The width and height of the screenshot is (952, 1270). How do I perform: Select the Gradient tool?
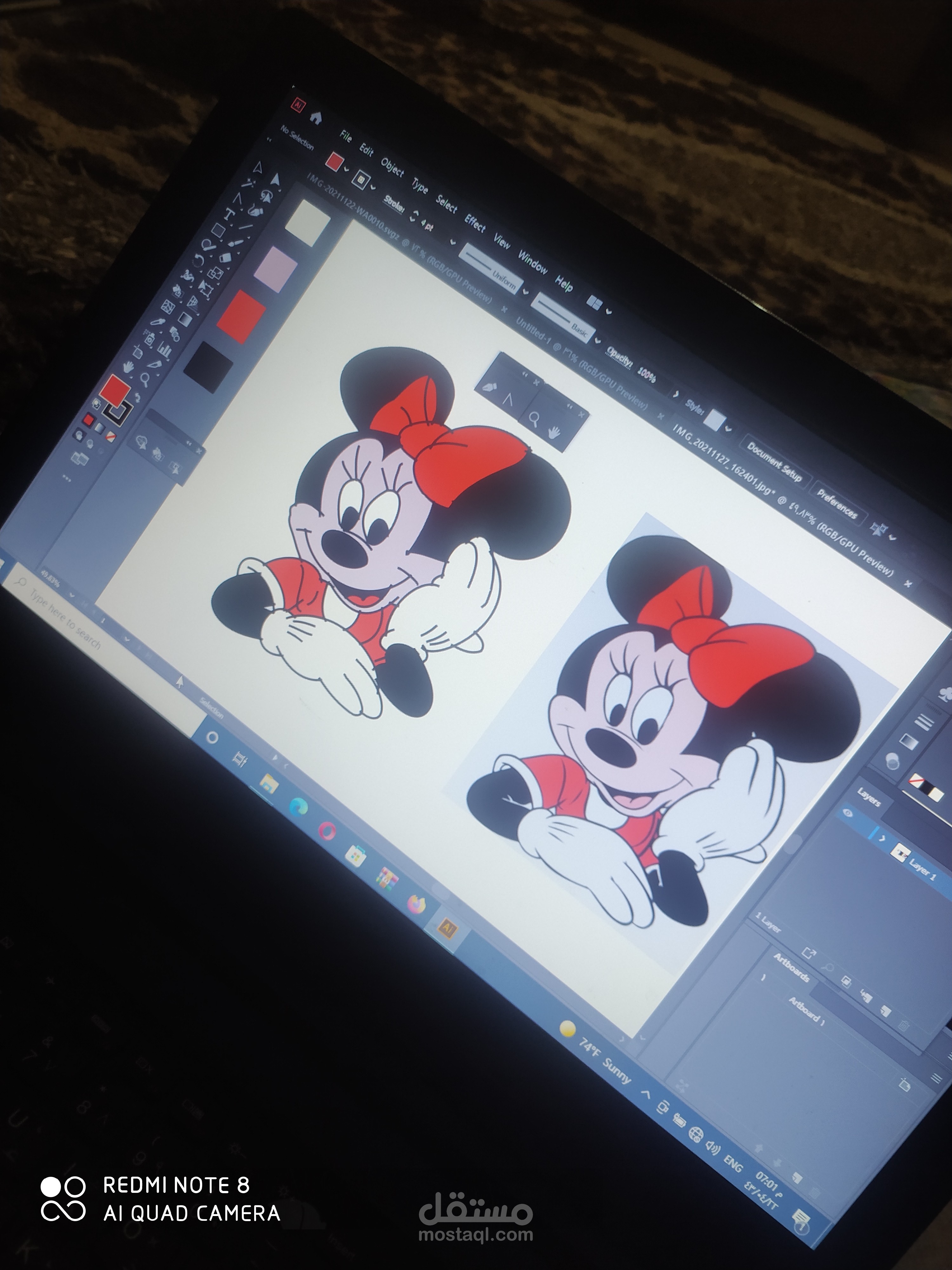click(185, 319)
